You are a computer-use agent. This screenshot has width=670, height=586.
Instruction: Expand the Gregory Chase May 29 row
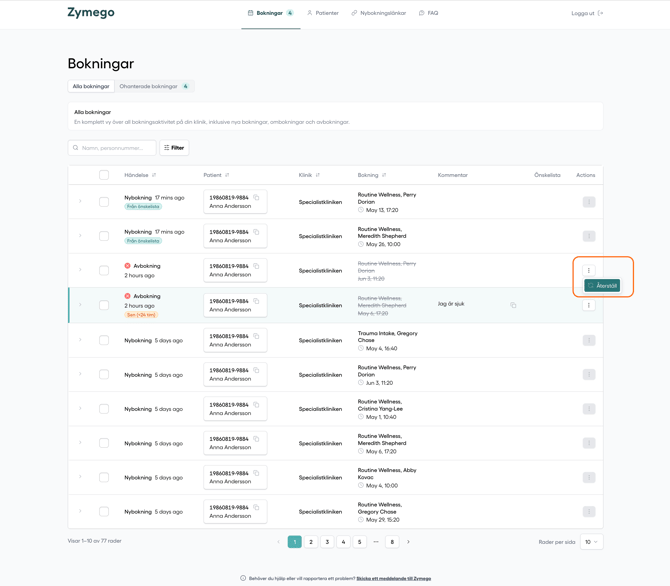pos(80,511)
